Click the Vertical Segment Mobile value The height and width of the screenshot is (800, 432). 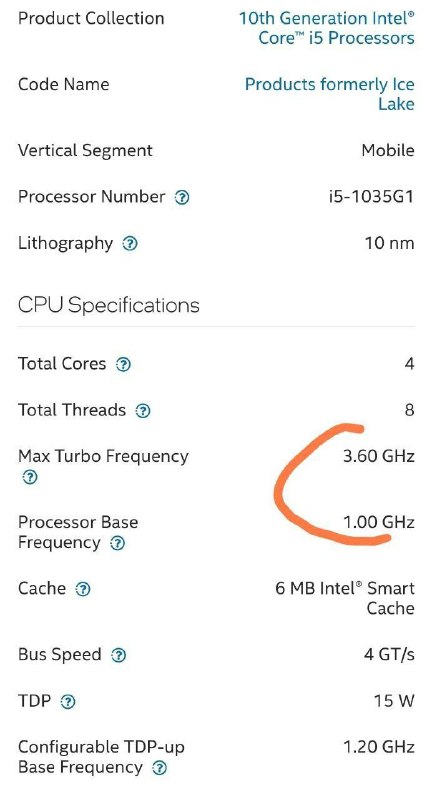(388, 151)
